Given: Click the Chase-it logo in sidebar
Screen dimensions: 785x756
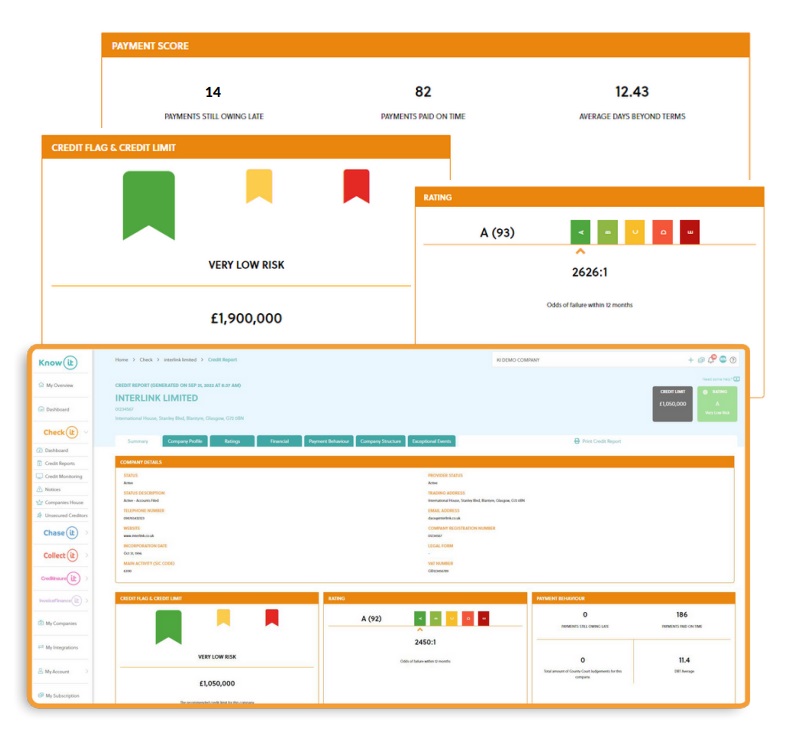Looking at the screenshot, I should pos(61,533).
